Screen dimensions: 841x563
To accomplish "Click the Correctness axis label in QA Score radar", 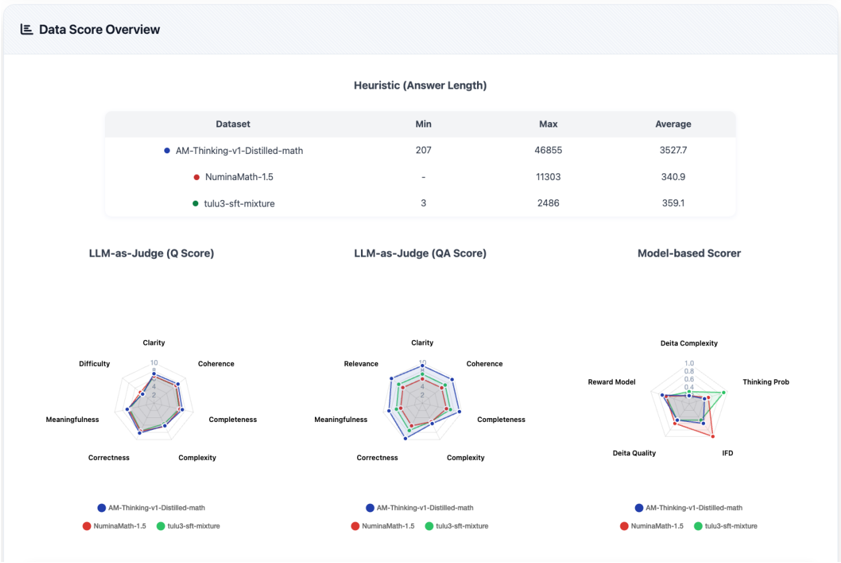I will click(377, 457).
